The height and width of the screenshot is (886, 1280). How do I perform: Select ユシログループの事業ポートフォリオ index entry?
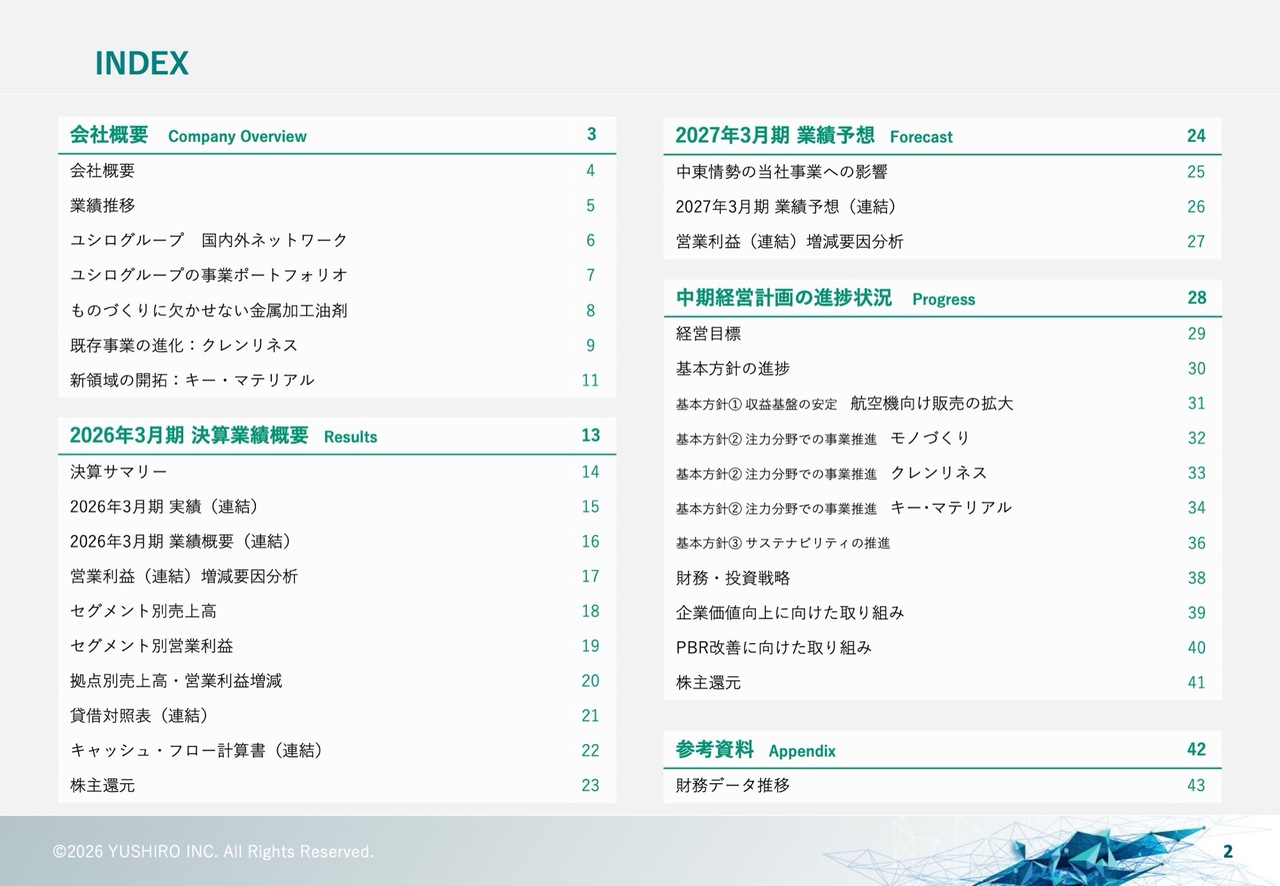coord(337,276)
